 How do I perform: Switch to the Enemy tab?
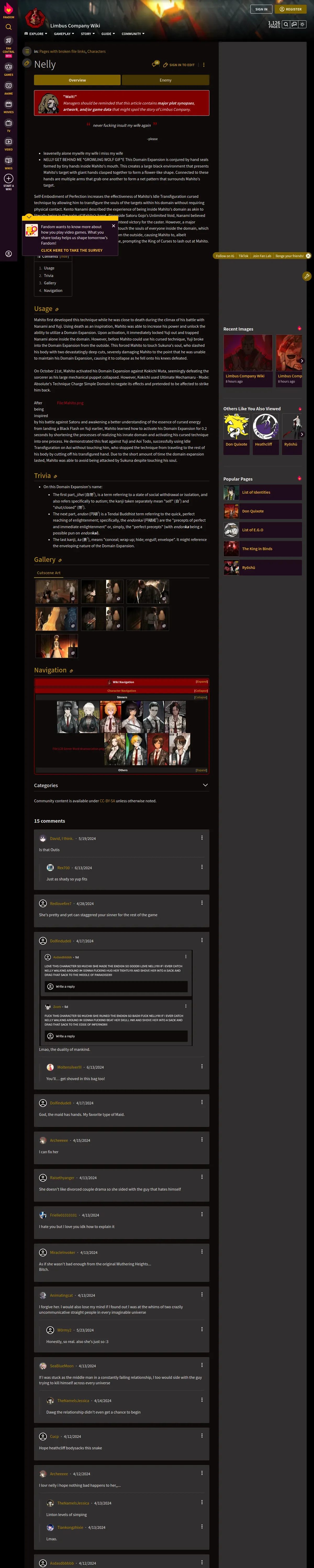(165, 80)
